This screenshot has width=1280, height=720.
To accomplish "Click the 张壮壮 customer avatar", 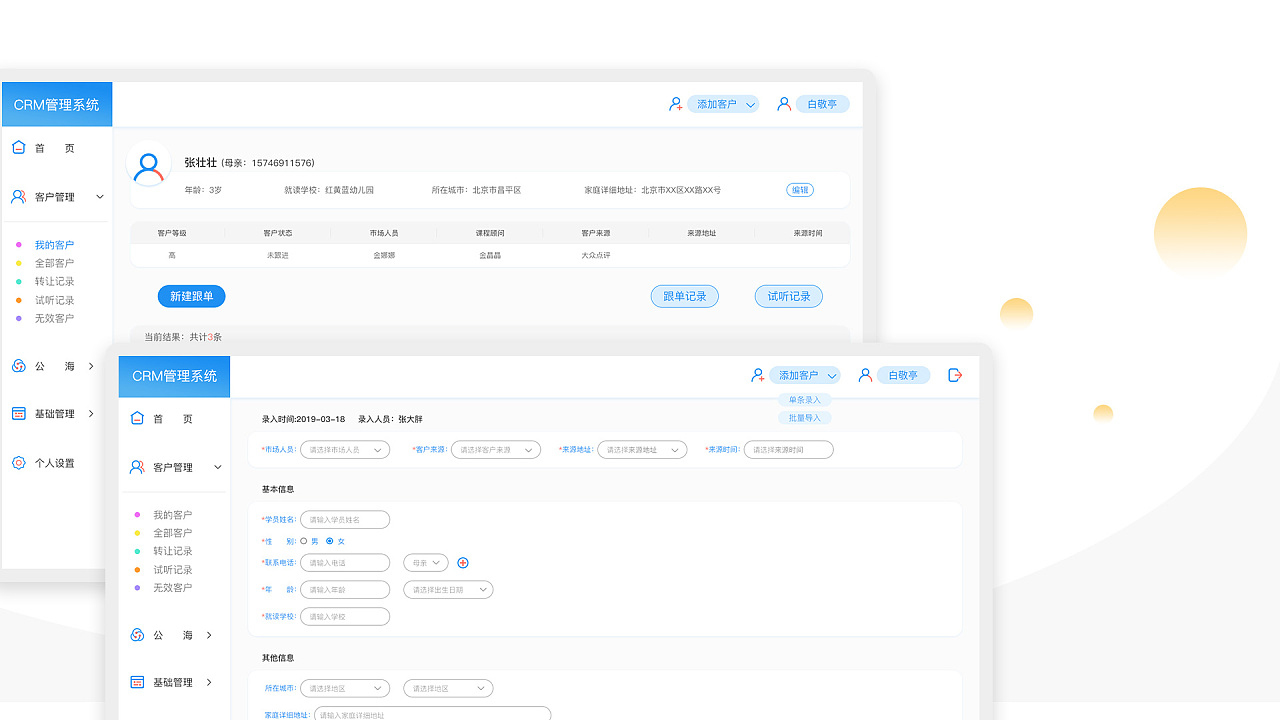I will 148,165.
